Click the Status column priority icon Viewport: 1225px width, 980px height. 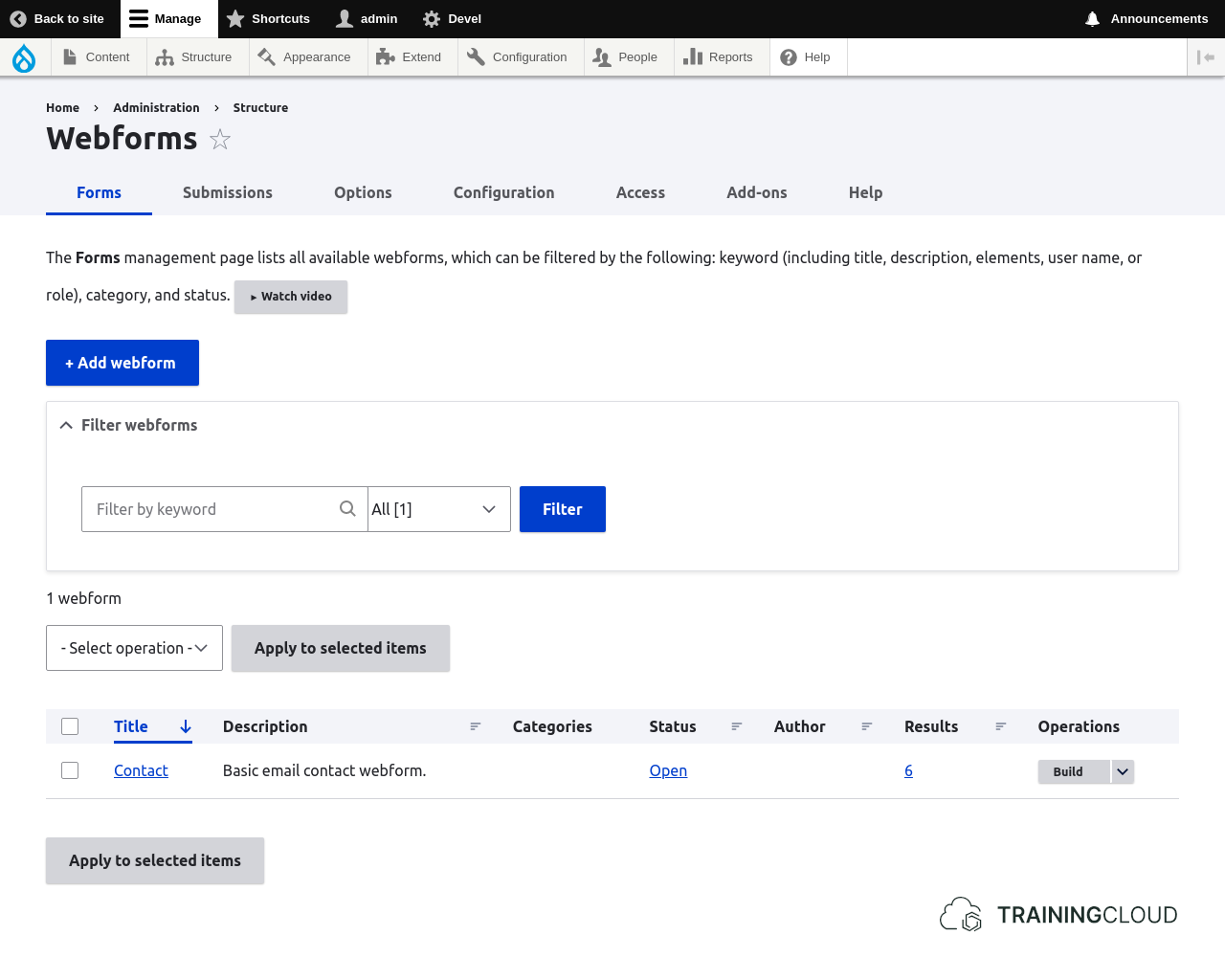point(737,726)
